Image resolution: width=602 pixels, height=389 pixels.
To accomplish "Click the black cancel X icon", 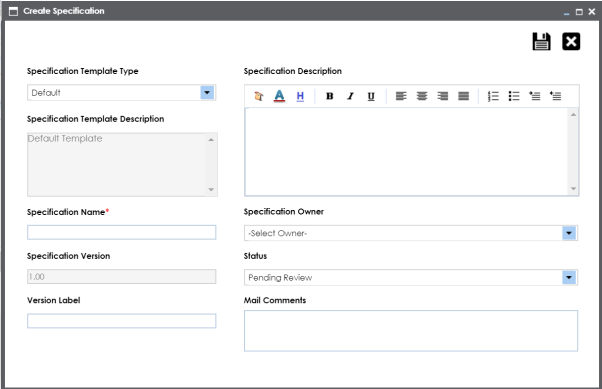I will point(571,41).
